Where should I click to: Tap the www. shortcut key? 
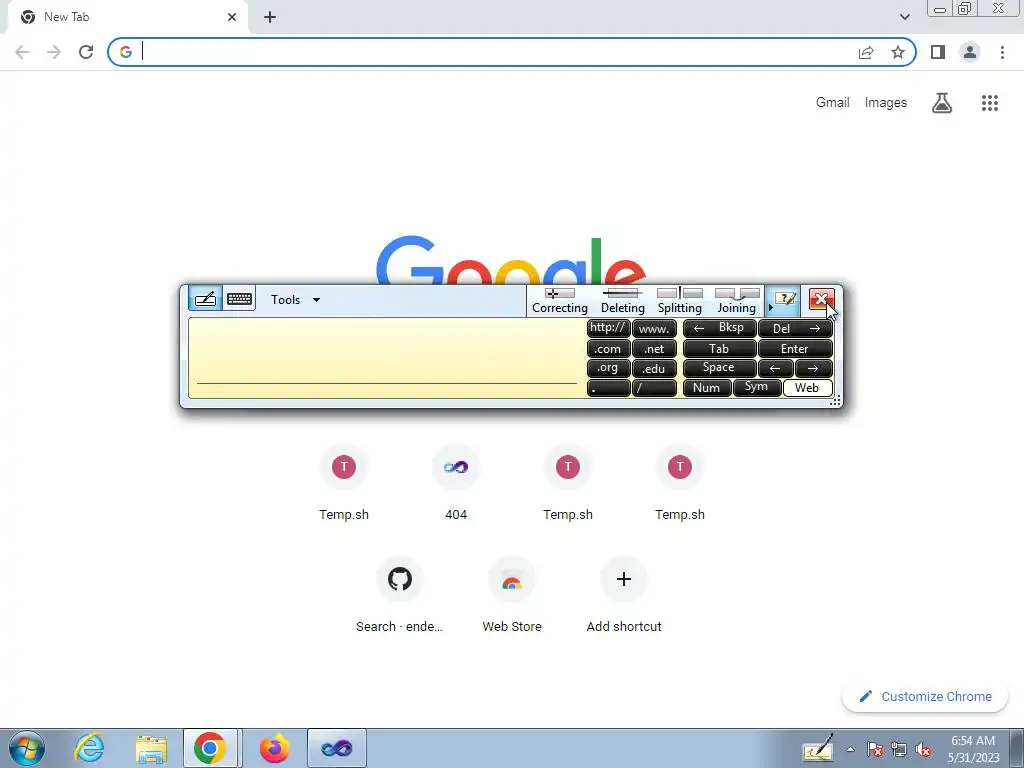(654, 328)
